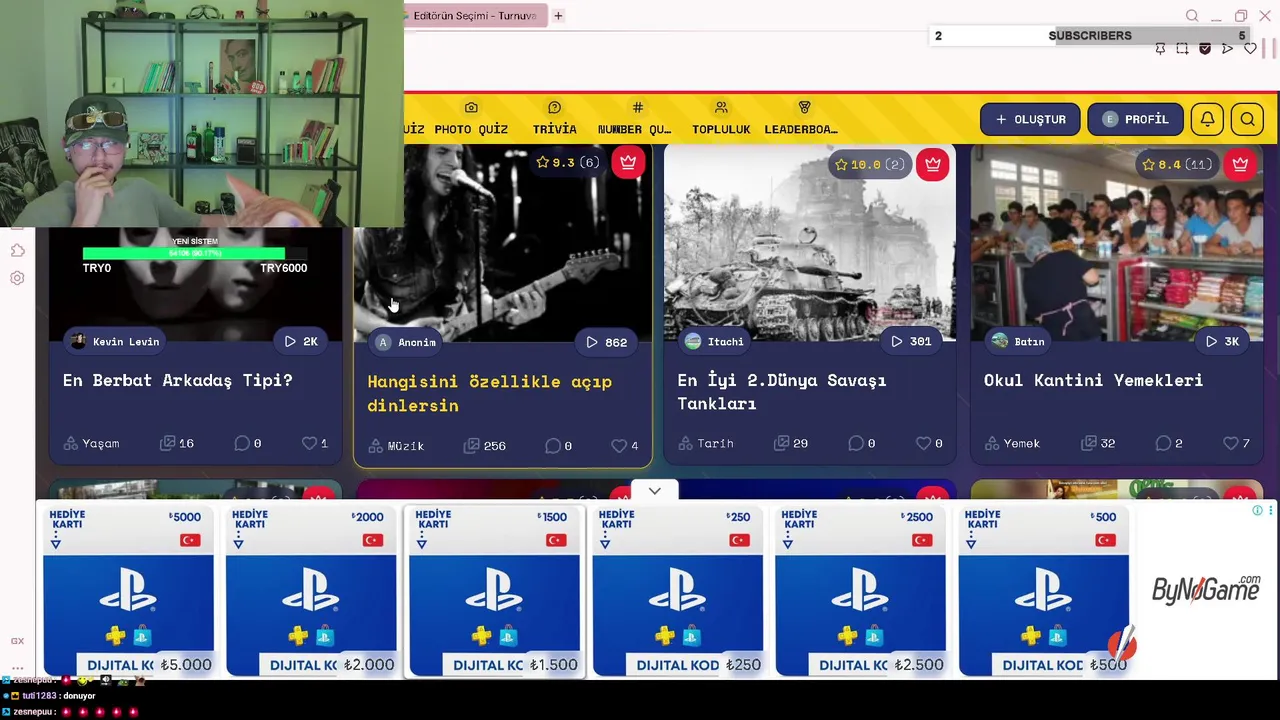The height and width of the screenshot is (720, 1280).
Task: Open Hangisini özellikle açıp dinlersin title
Action: (489, 393)
